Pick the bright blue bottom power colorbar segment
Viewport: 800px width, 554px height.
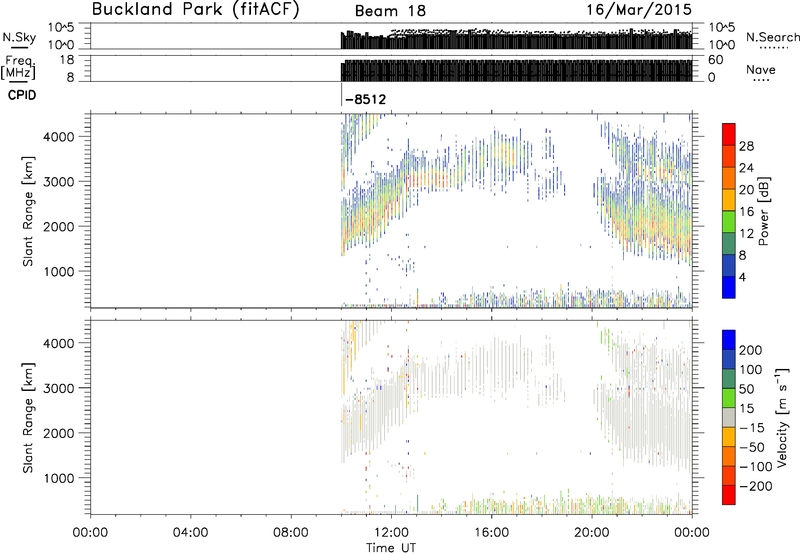(x=729, y=287)
